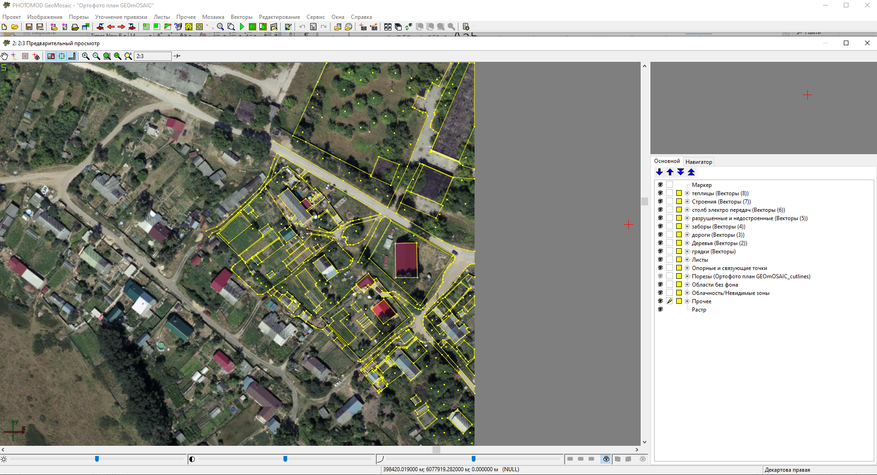Move layer up with single up arrow
The image size is (877, 475).
pos(670,172)
